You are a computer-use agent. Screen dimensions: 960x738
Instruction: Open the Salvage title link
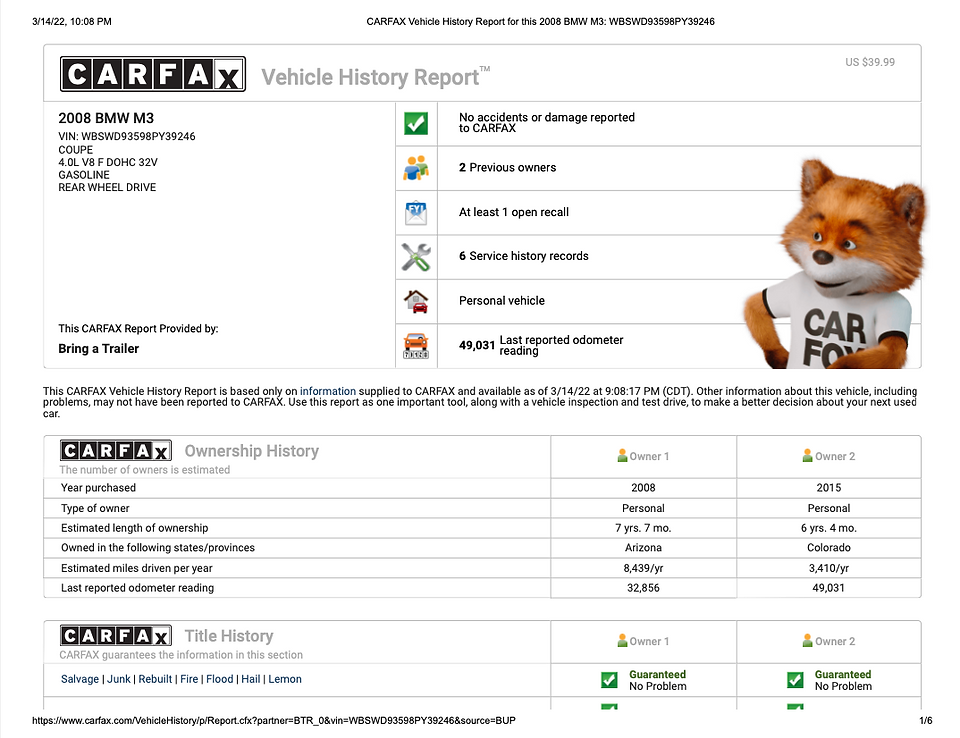pyautogui.click(x=80, y=679)
